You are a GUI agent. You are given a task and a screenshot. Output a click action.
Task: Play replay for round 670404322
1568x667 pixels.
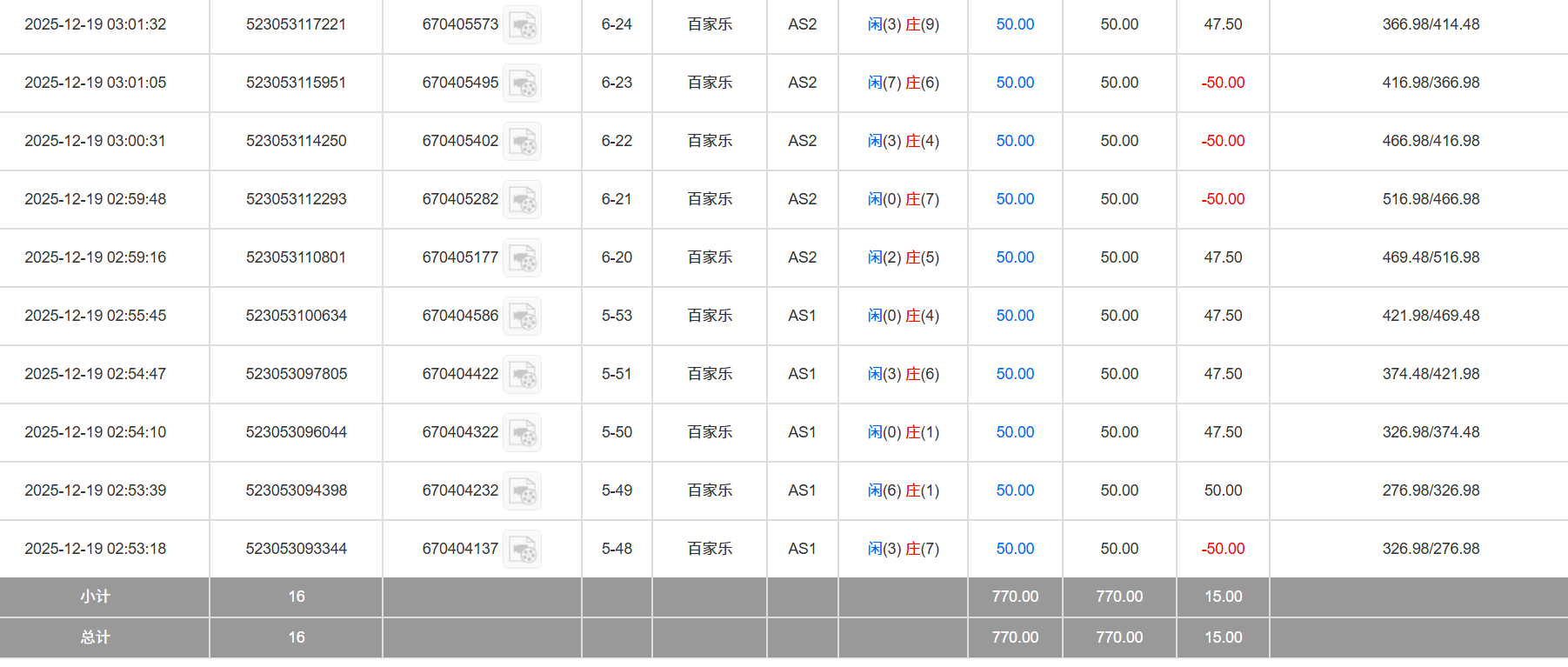(523, 433)
